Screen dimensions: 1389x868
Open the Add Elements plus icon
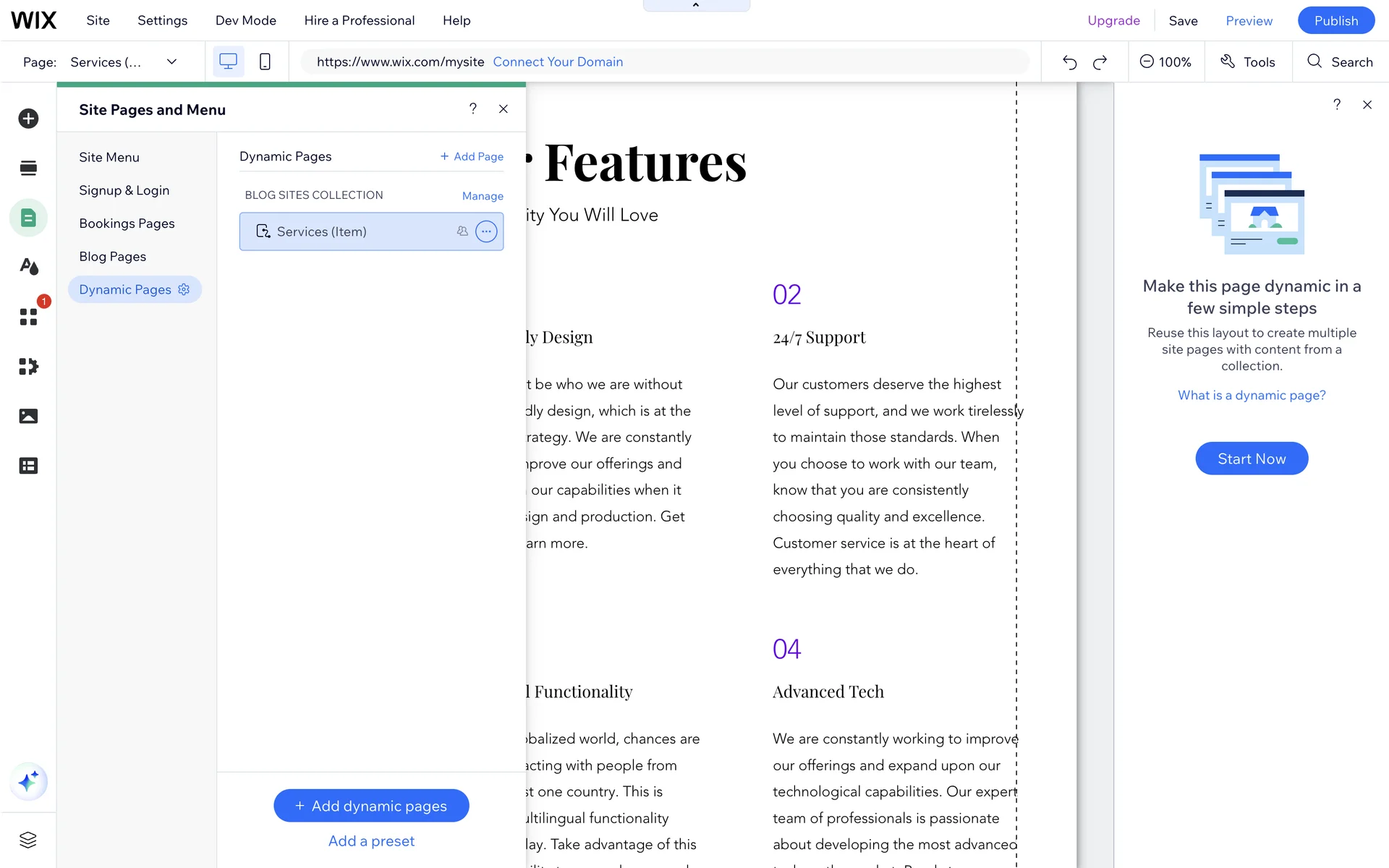coord(28,119)
